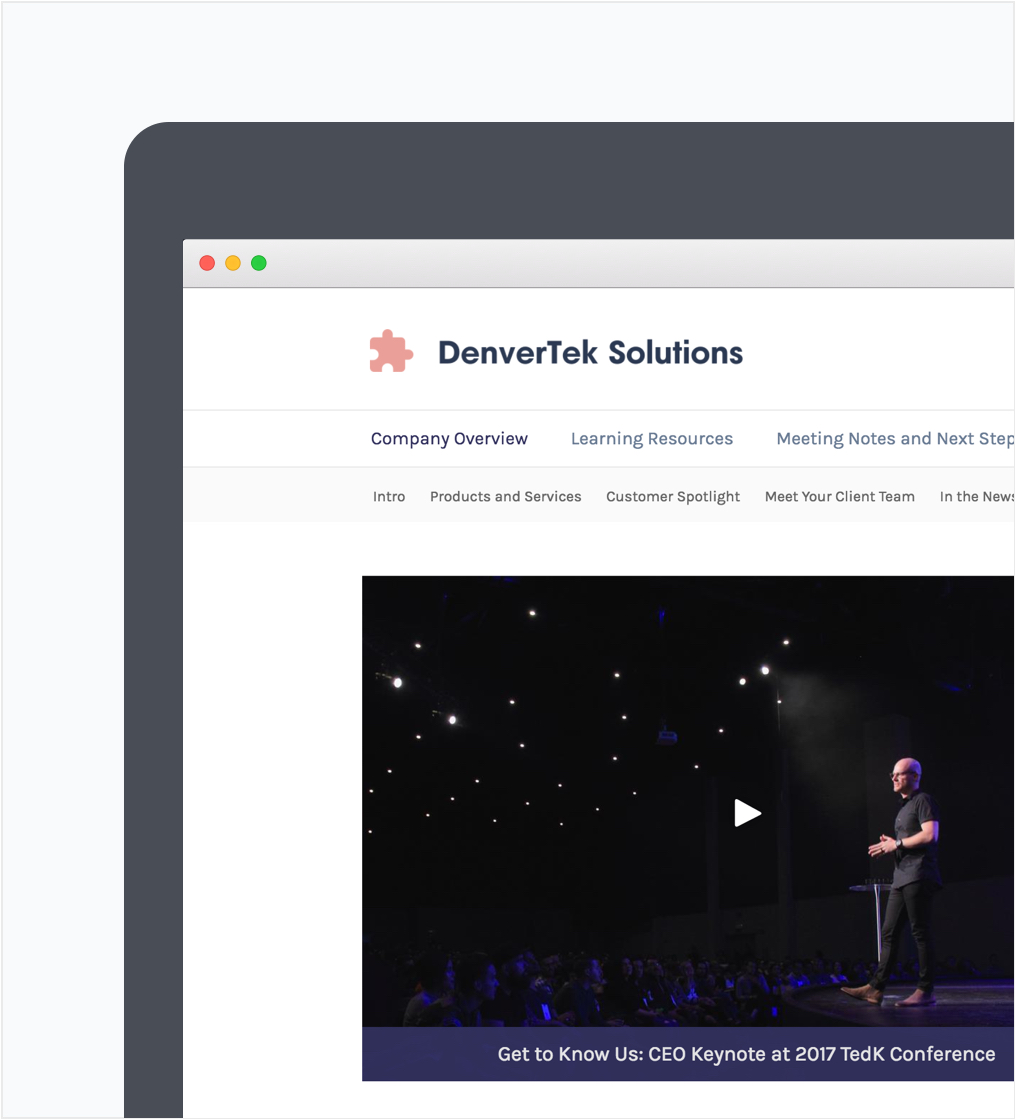
Task: Click the video caption about CEO Keynote
Action: (x=746, y=1054)
